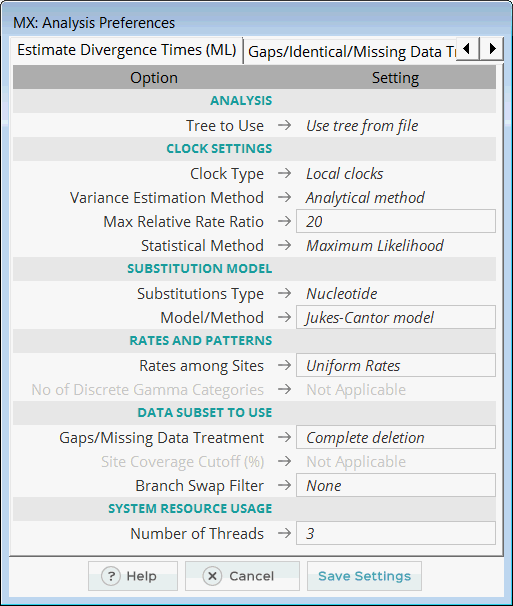The width and height of the screenshot is (513, 606).
Task: Open the Gaps/Missing Data Treatment dropdown
Action: [396, 437]
